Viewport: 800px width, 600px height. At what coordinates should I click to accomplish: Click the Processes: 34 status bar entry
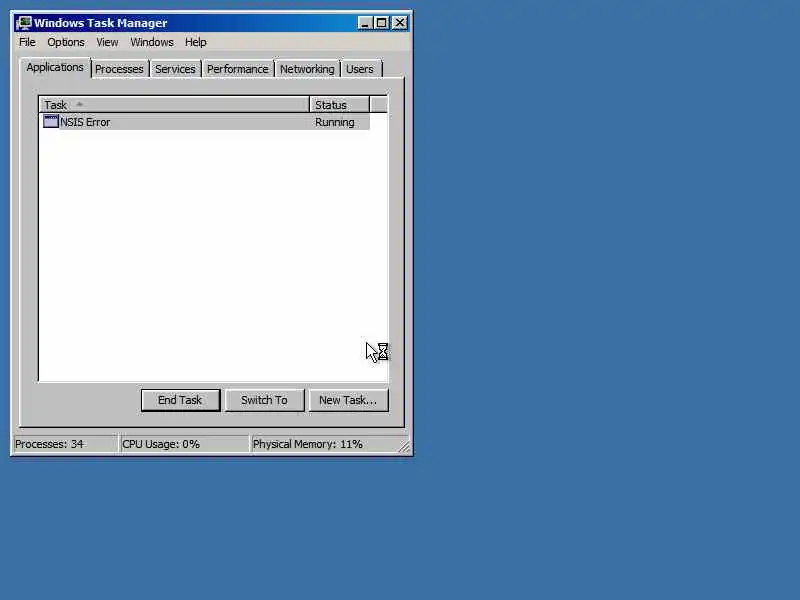65,444
